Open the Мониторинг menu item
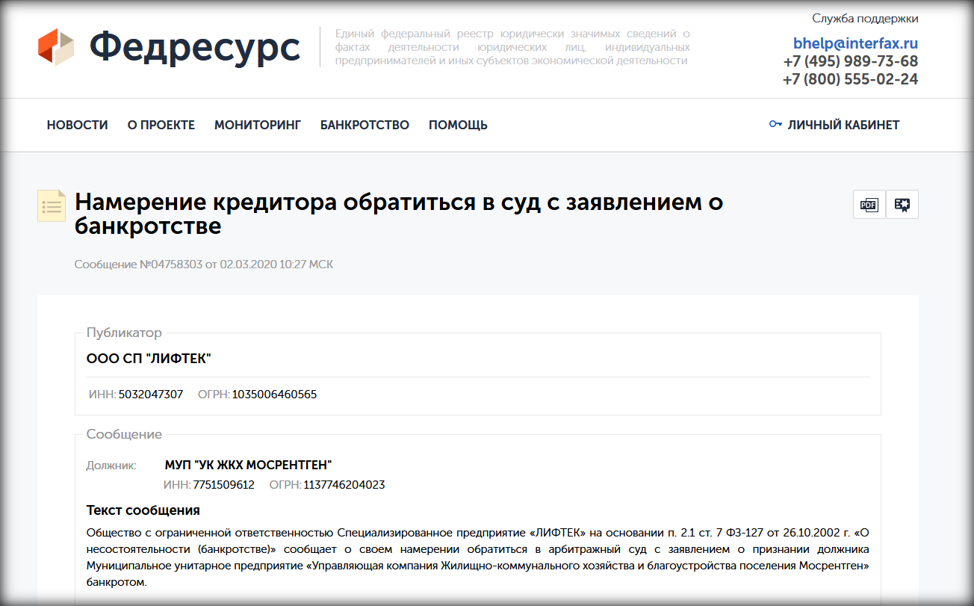Viewport: 974px width, 606px height. pyautogui.click(x=257, y=125)
